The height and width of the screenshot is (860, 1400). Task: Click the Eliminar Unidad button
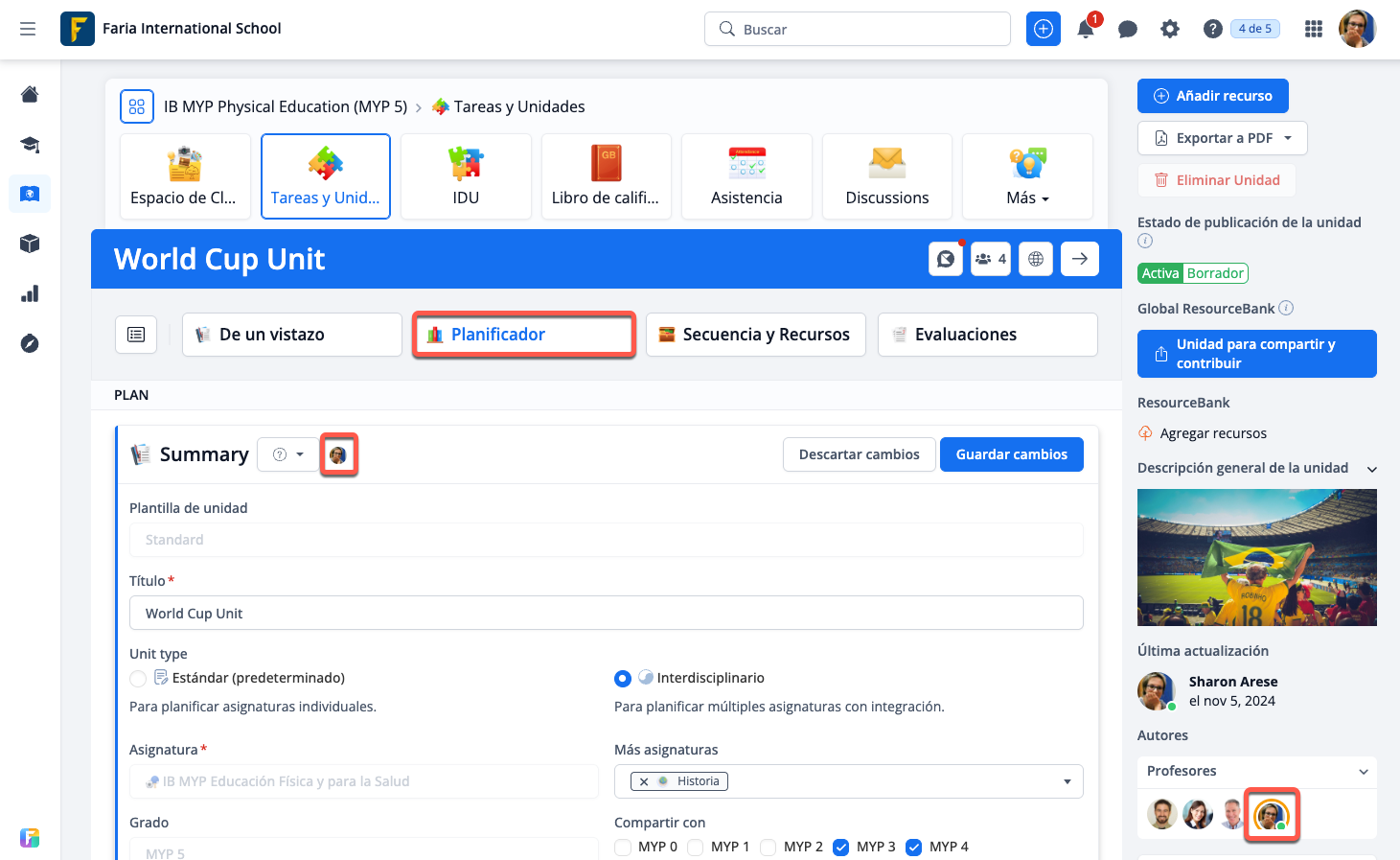click(x=1216, y=180)
